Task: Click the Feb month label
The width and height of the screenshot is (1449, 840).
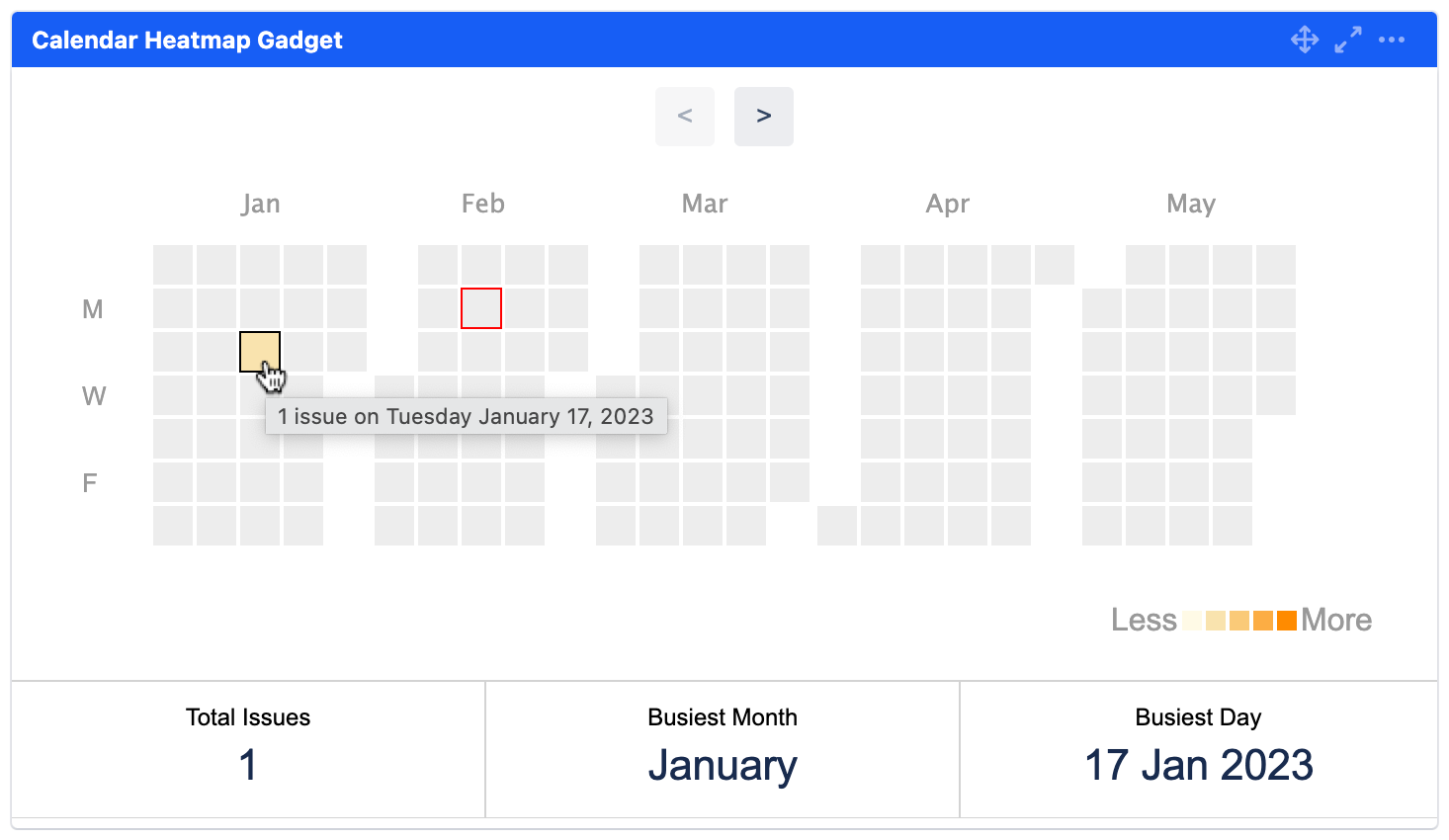Action: click(483, 204)
